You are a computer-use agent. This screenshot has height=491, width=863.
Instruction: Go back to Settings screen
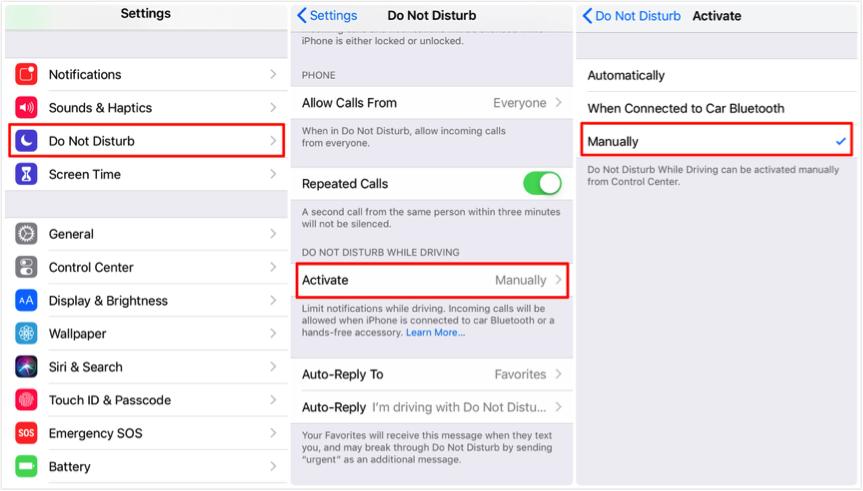[x=328, y=16]
